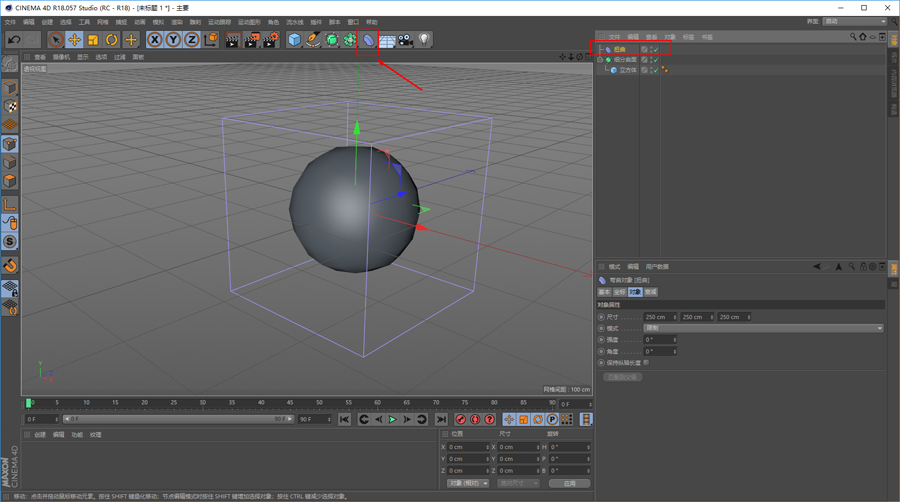Open the viewport 显示 menu

point(83,57)
